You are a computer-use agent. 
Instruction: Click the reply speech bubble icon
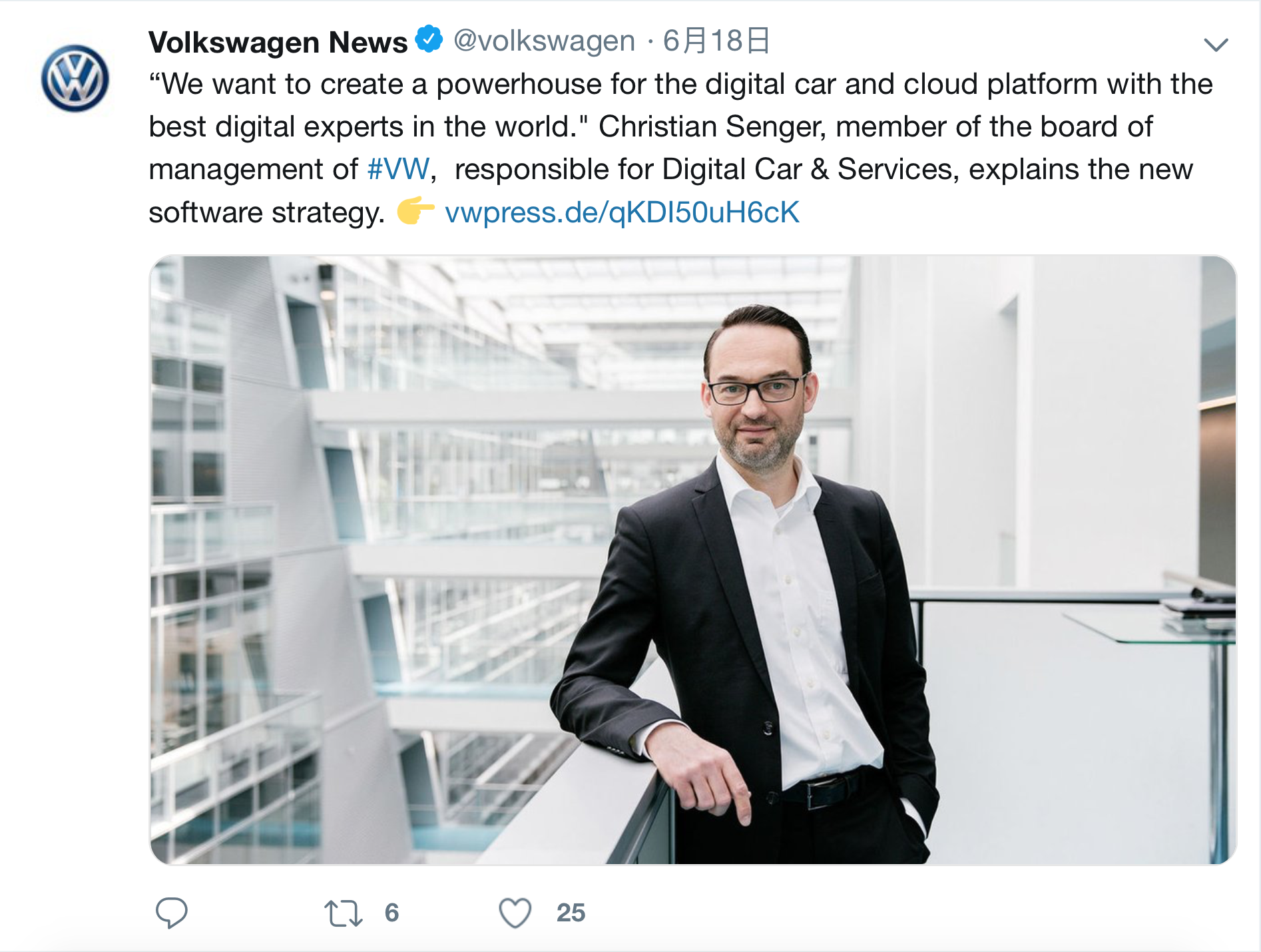(x=171, y=913)
